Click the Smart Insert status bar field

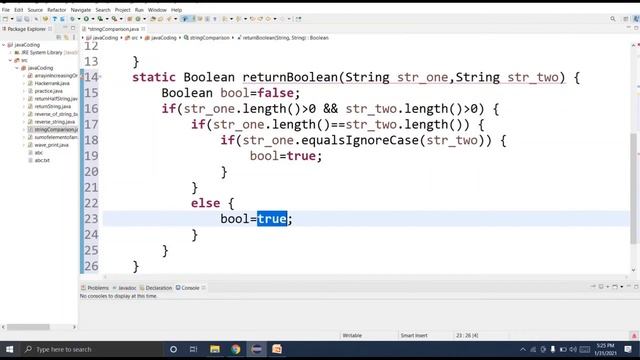point(414,336)
